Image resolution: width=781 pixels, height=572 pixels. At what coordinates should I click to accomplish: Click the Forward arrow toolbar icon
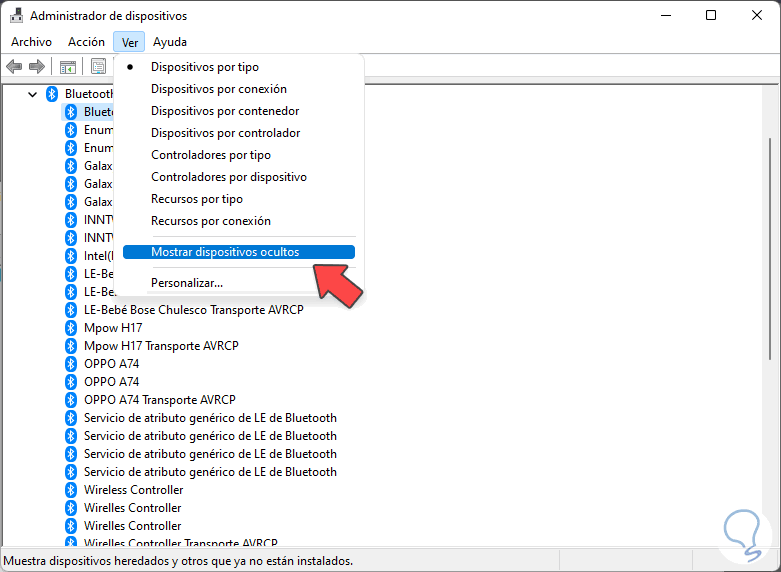pos(37,66)
